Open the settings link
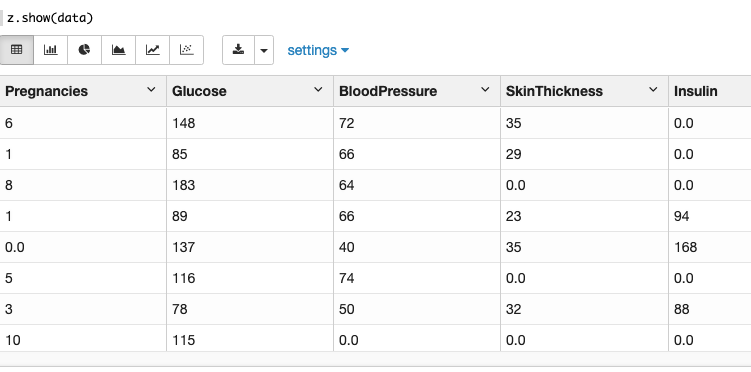This screenshot has height=372, width=751. click(318, 50)
